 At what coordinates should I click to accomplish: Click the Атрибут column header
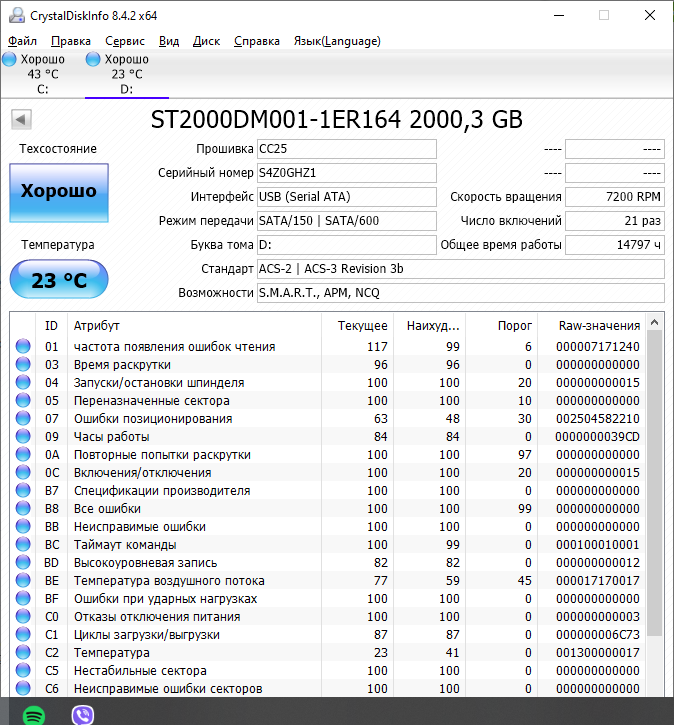(x=97, y=325)
